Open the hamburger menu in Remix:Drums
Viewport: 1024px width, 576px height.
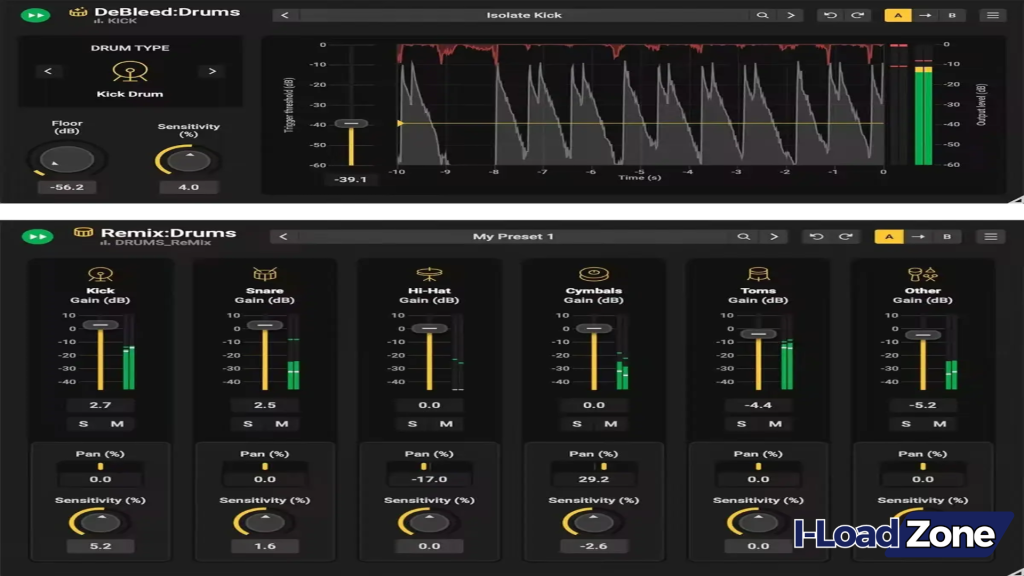(x=990, y=236)
